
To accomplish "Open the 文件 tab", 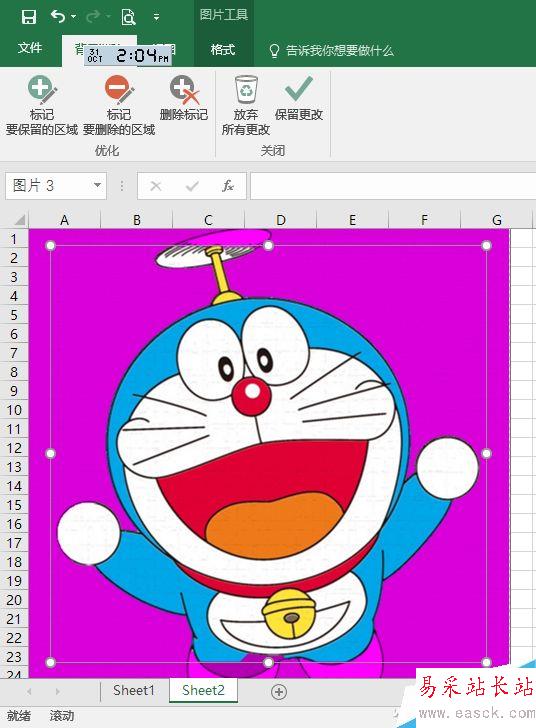I will [30, 48].
